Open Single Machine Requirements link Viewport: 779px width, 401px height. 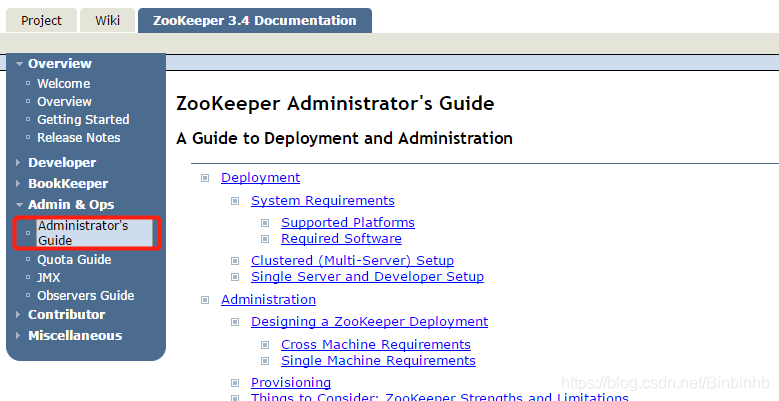click(x=378, y=360)
